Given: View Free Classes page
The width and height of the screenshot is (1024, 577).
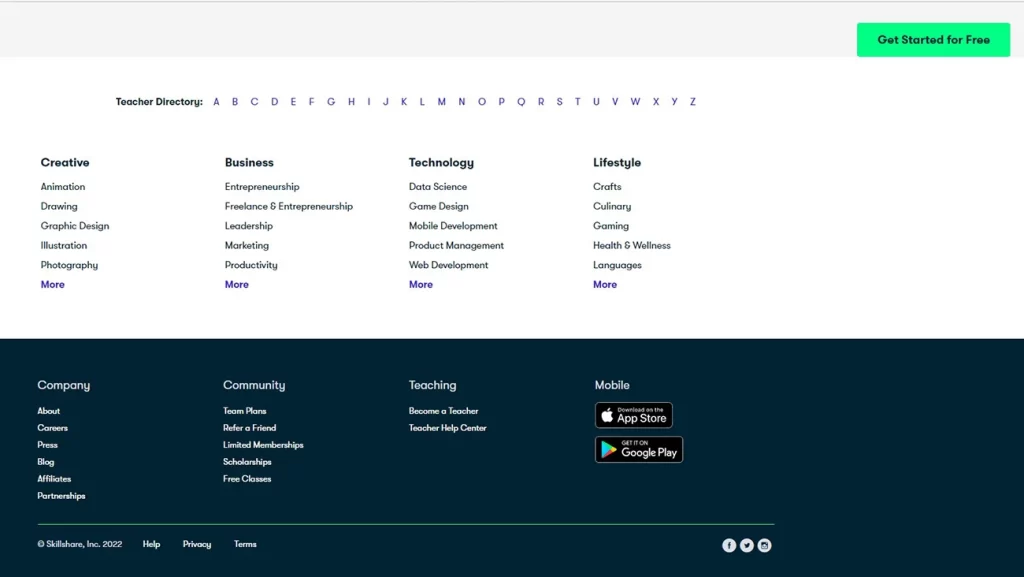Looking at the screenshot, I should pyautogui.click(x=247, y=479).
